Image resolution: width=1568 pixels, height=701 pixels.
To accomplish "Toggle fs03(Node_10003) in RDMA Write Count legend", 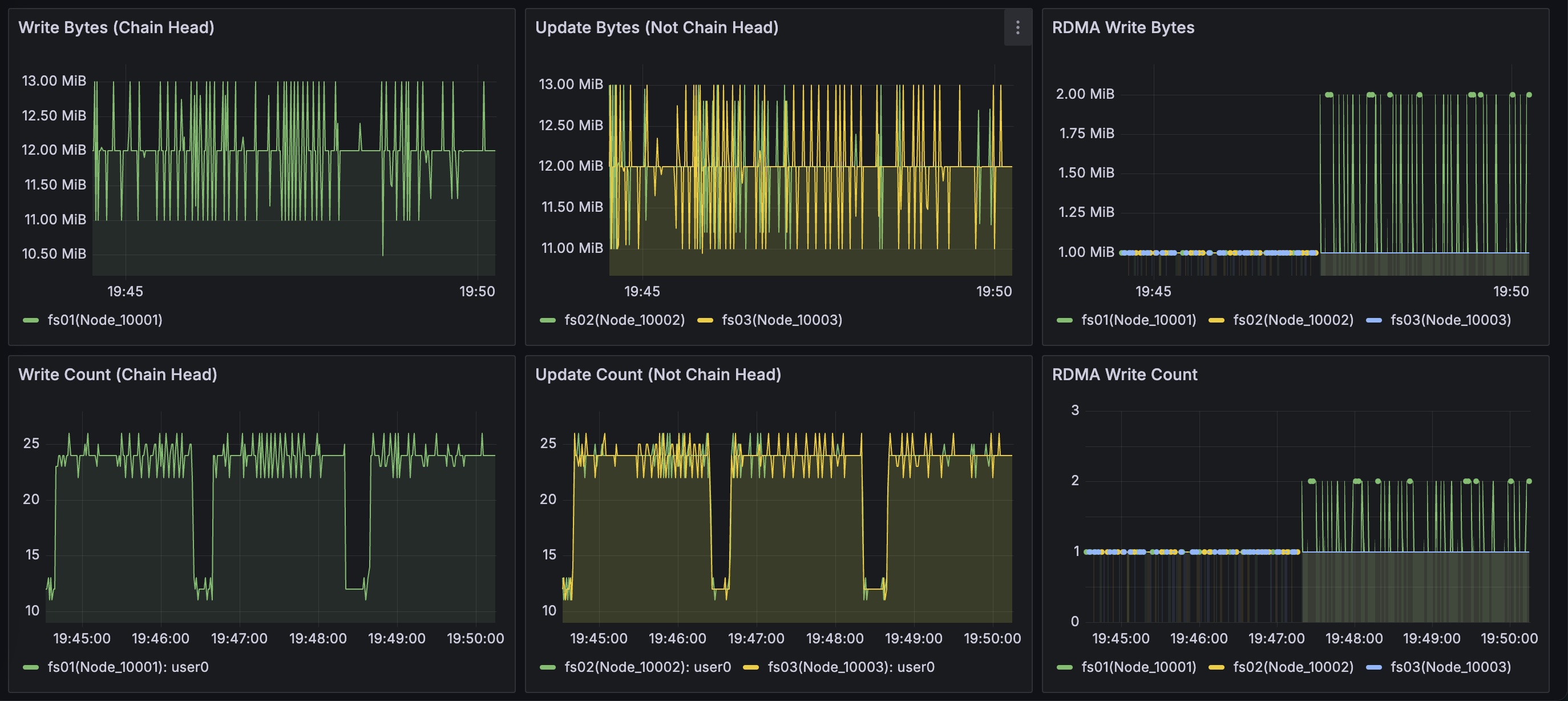I will pos(1450,667).
